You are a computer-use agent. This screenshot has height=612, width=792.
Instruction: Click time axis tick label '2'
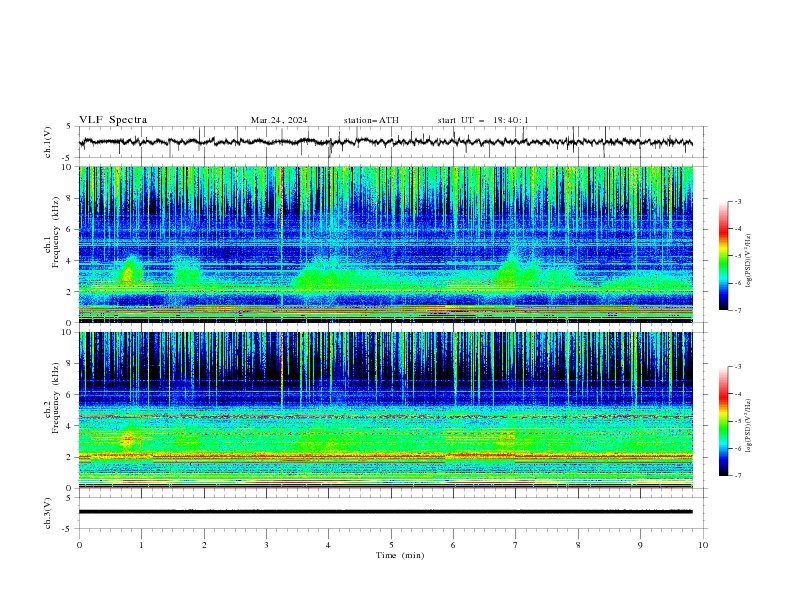204,545
